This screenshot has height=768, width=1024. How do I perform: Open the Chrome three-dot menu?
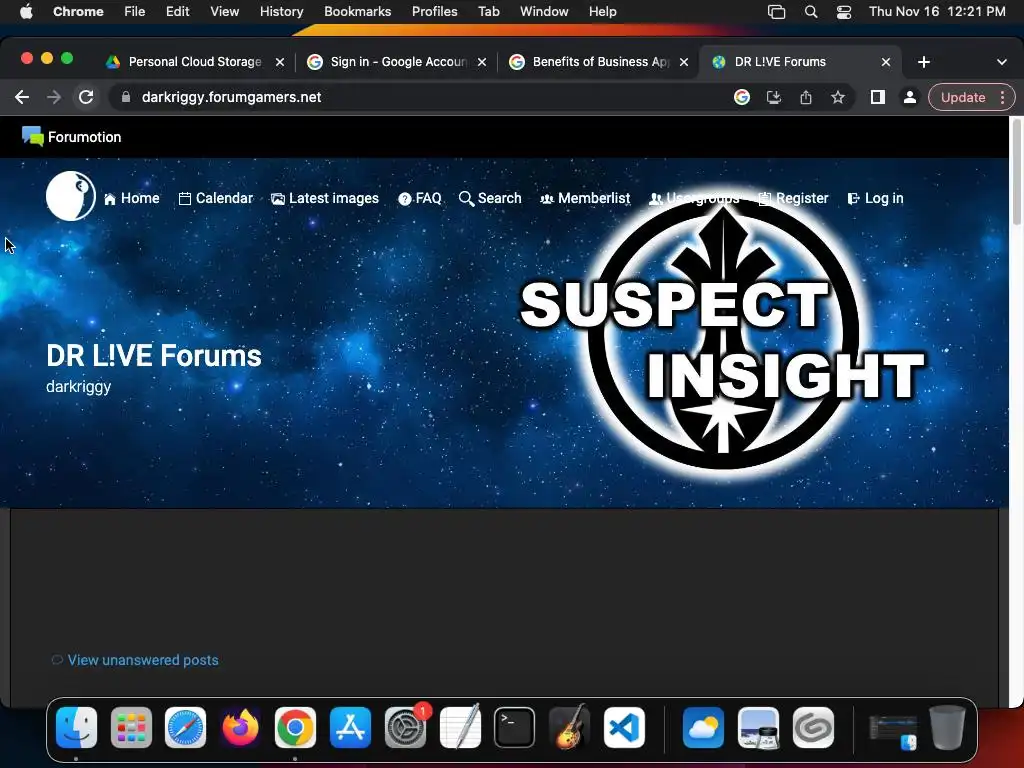click(1002, 97)
